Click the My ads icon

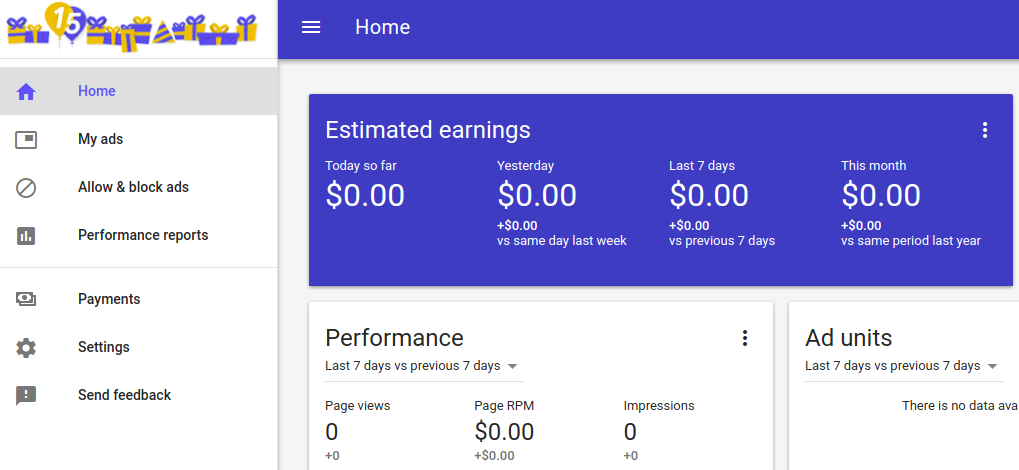pyautogui.click(x=26, y=139)
